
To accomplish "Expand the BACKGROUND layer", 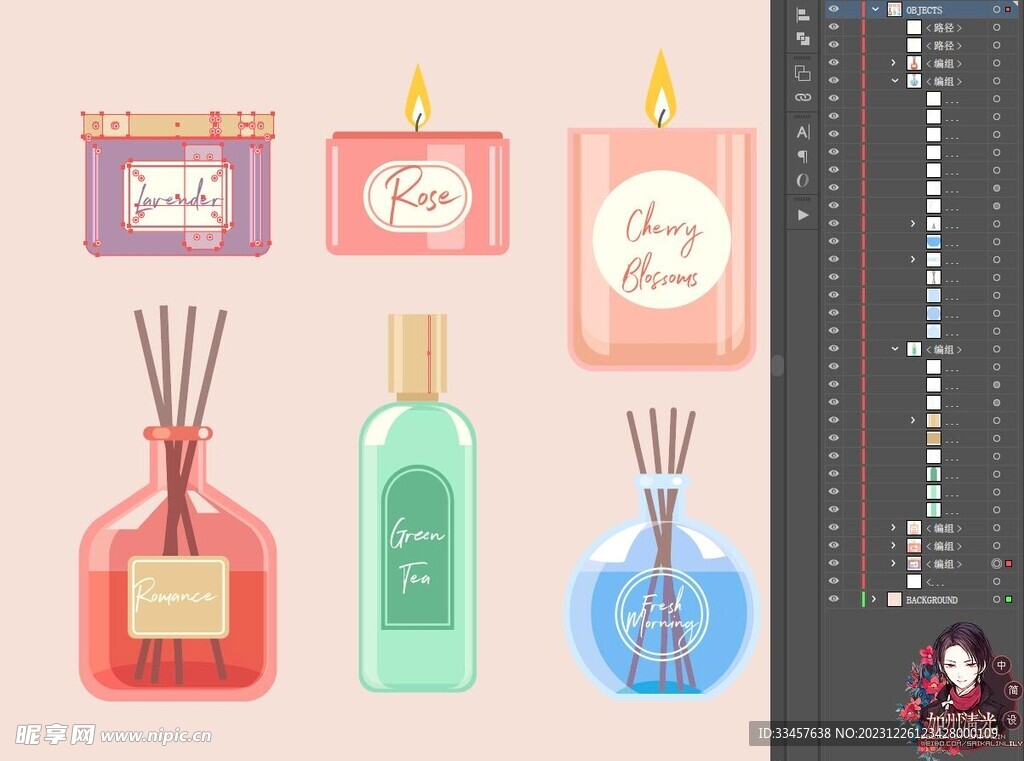I will pyautogui.click(x=874, y=599).
